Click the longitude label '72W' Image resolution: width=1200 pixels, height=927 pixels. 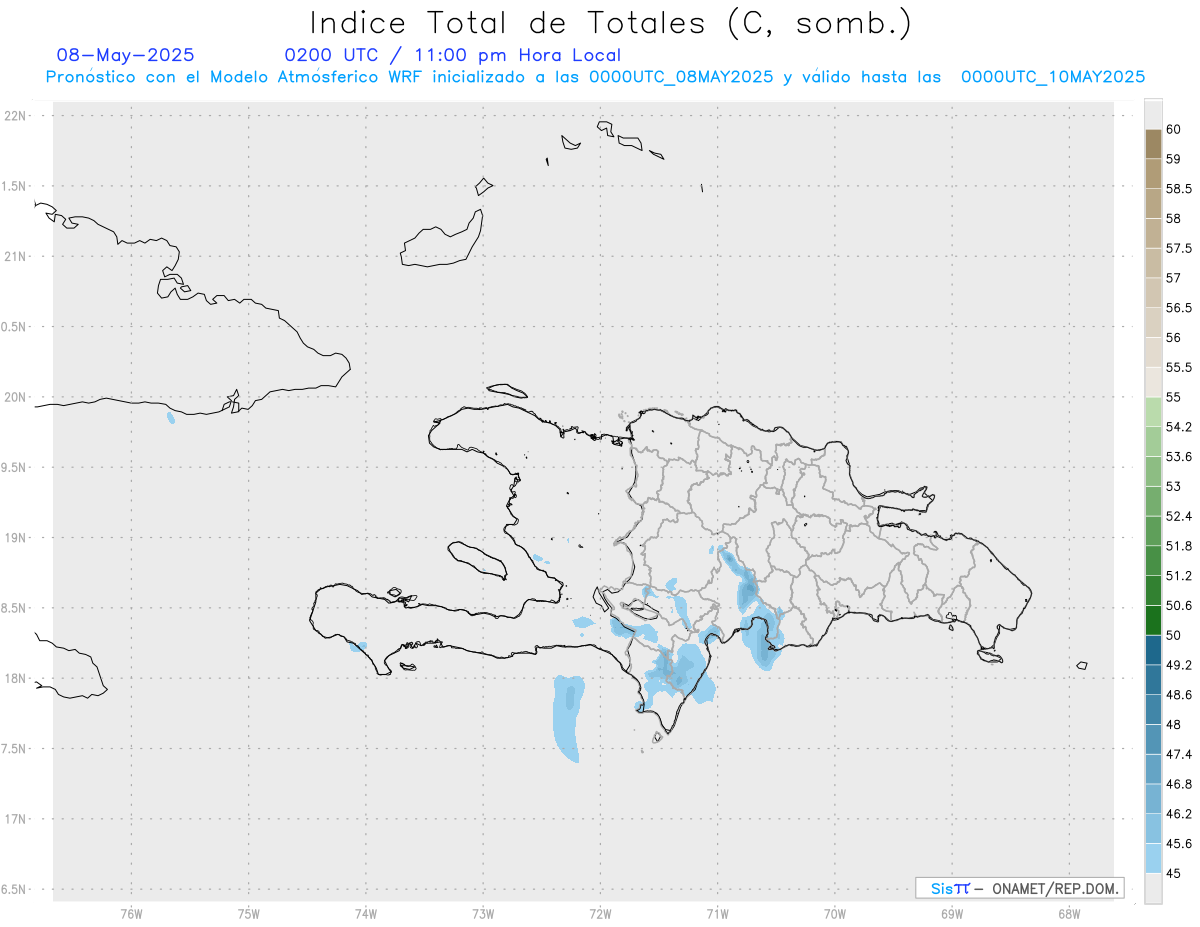(x=600, y=913)
